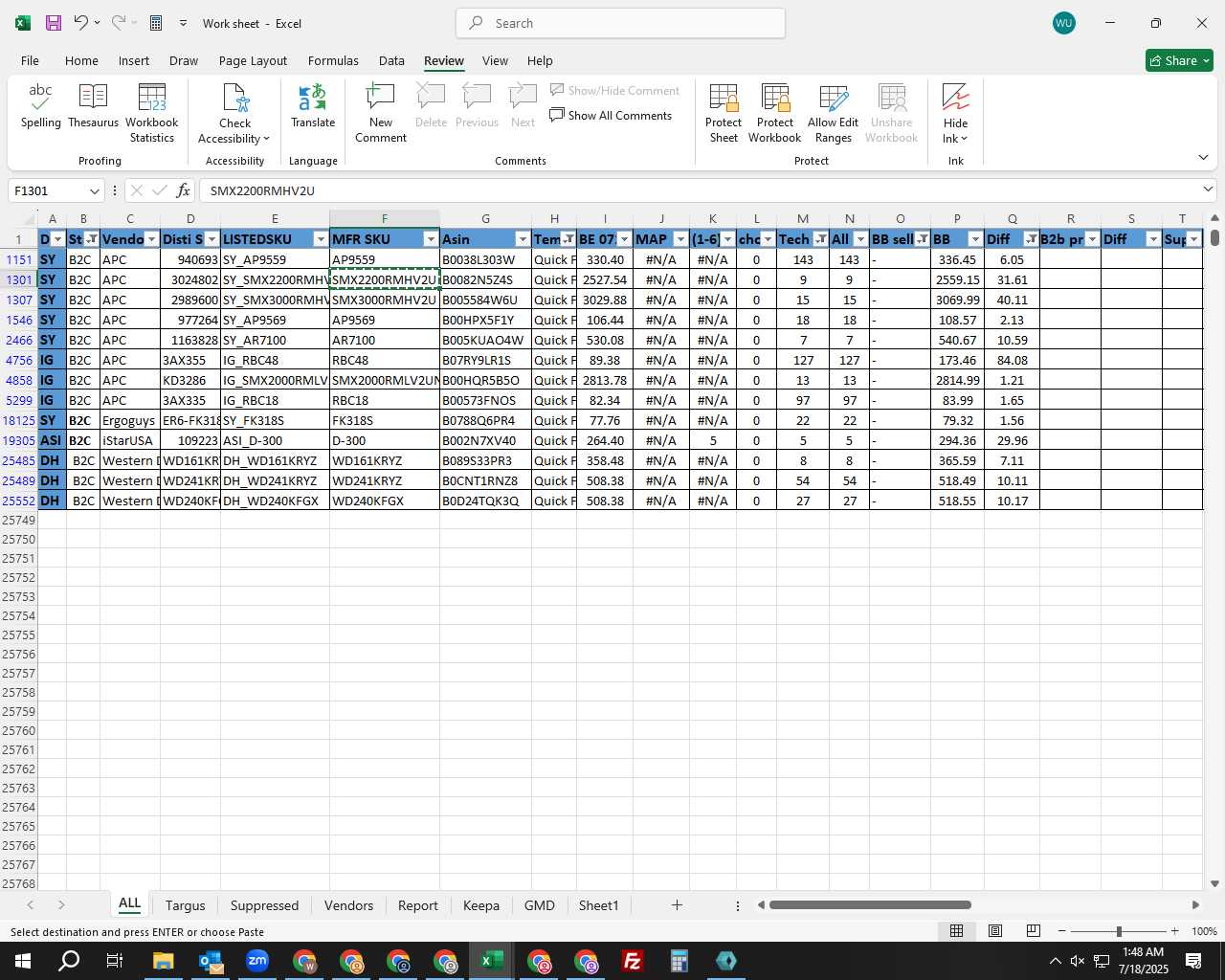Click the horizontal scrollbar thumb
Image resolution: width=1225 pixels, height=980 pixels.
(870, 905)
